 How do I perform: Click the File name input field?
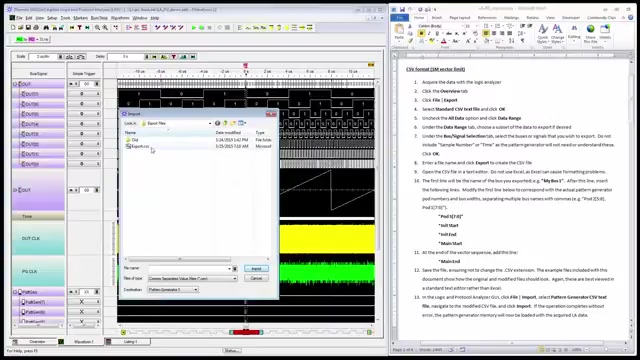188,269
